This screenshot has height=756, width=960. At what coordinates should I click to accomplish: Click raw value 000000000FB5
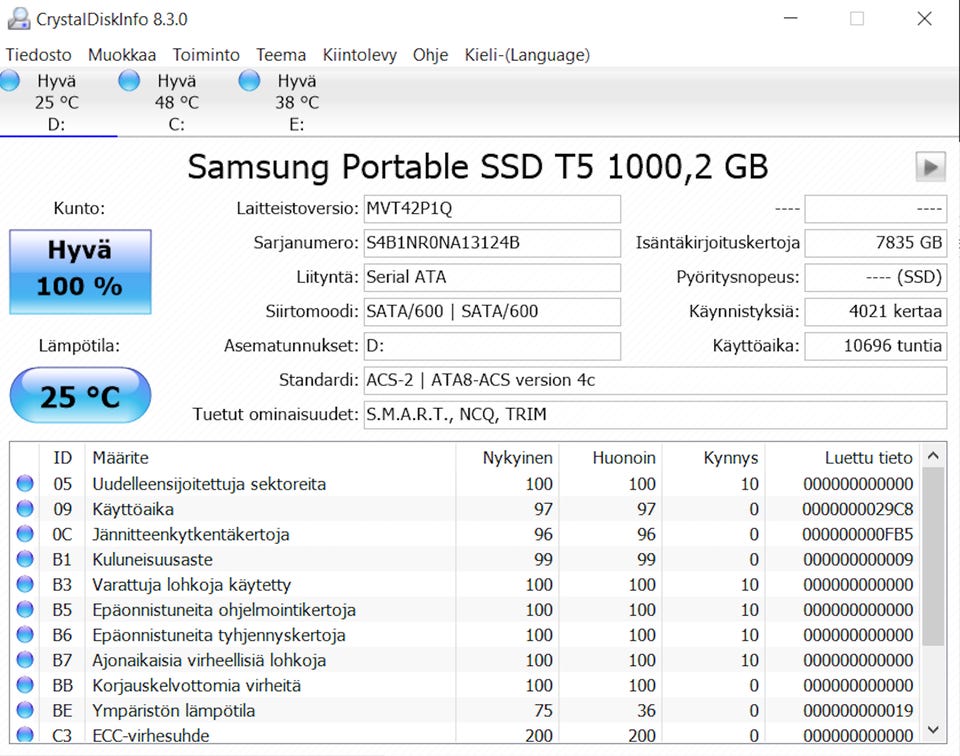[857, 534]
